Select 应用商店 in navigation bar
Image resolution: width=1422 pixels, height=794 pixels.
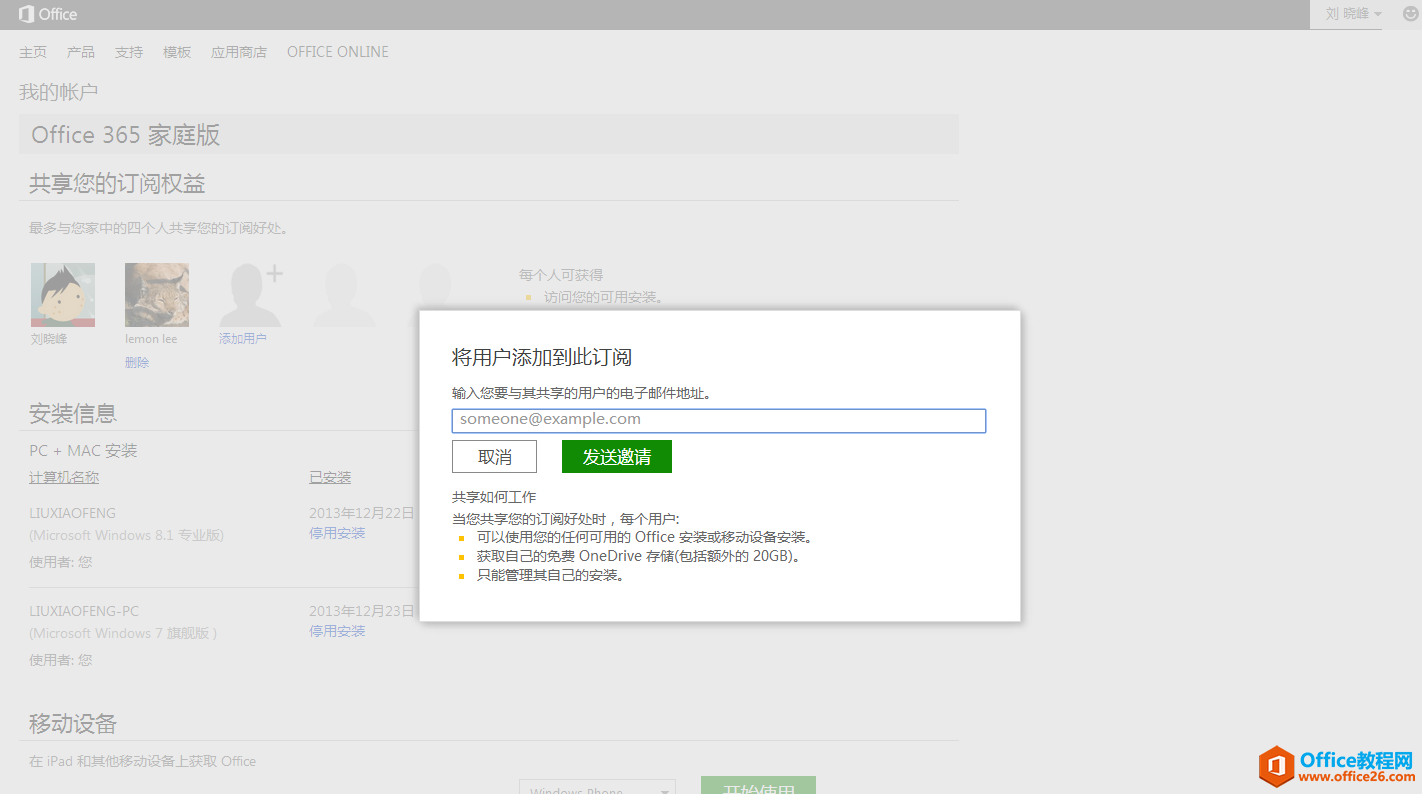pos(239,52)
